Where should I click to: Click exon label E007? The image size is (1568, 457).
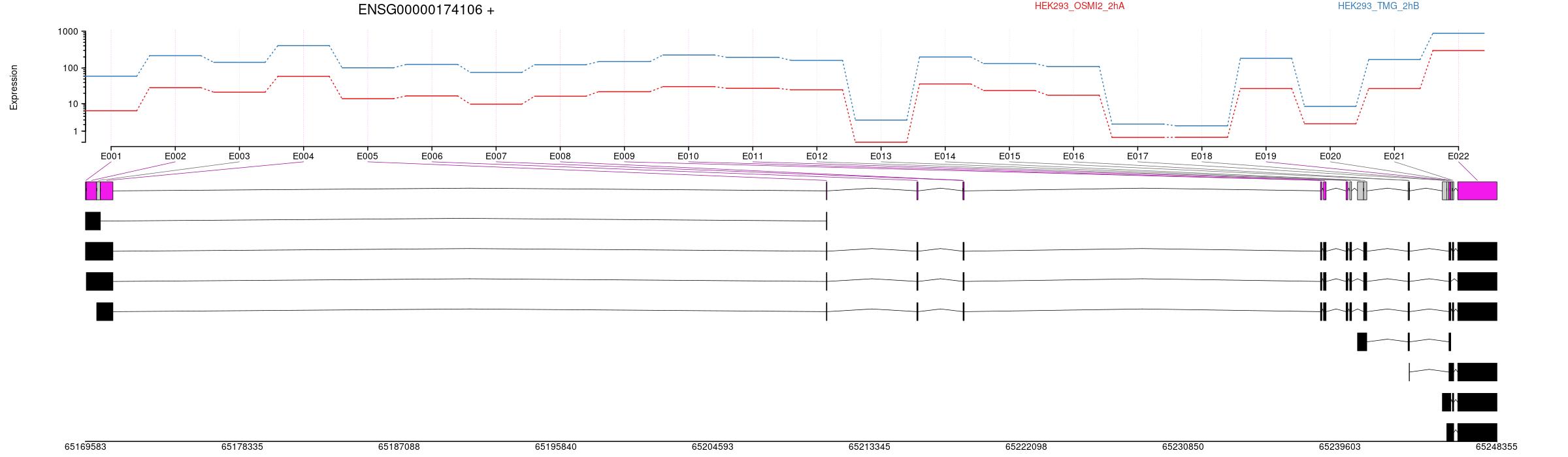[x=496, y=156]
